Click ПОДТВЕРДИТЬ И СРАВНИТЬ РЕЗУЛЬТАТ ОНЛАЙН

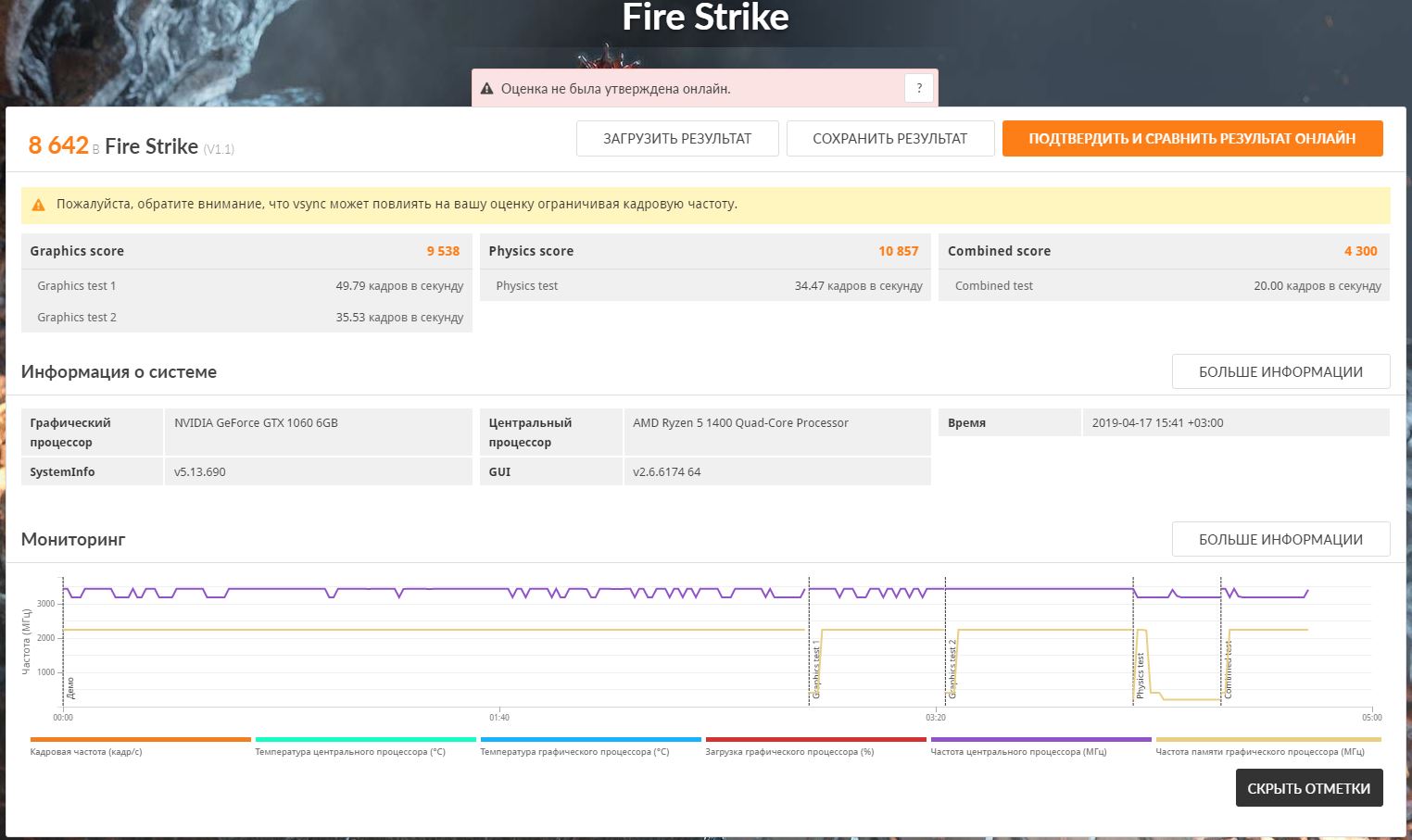pos(1192,139)
